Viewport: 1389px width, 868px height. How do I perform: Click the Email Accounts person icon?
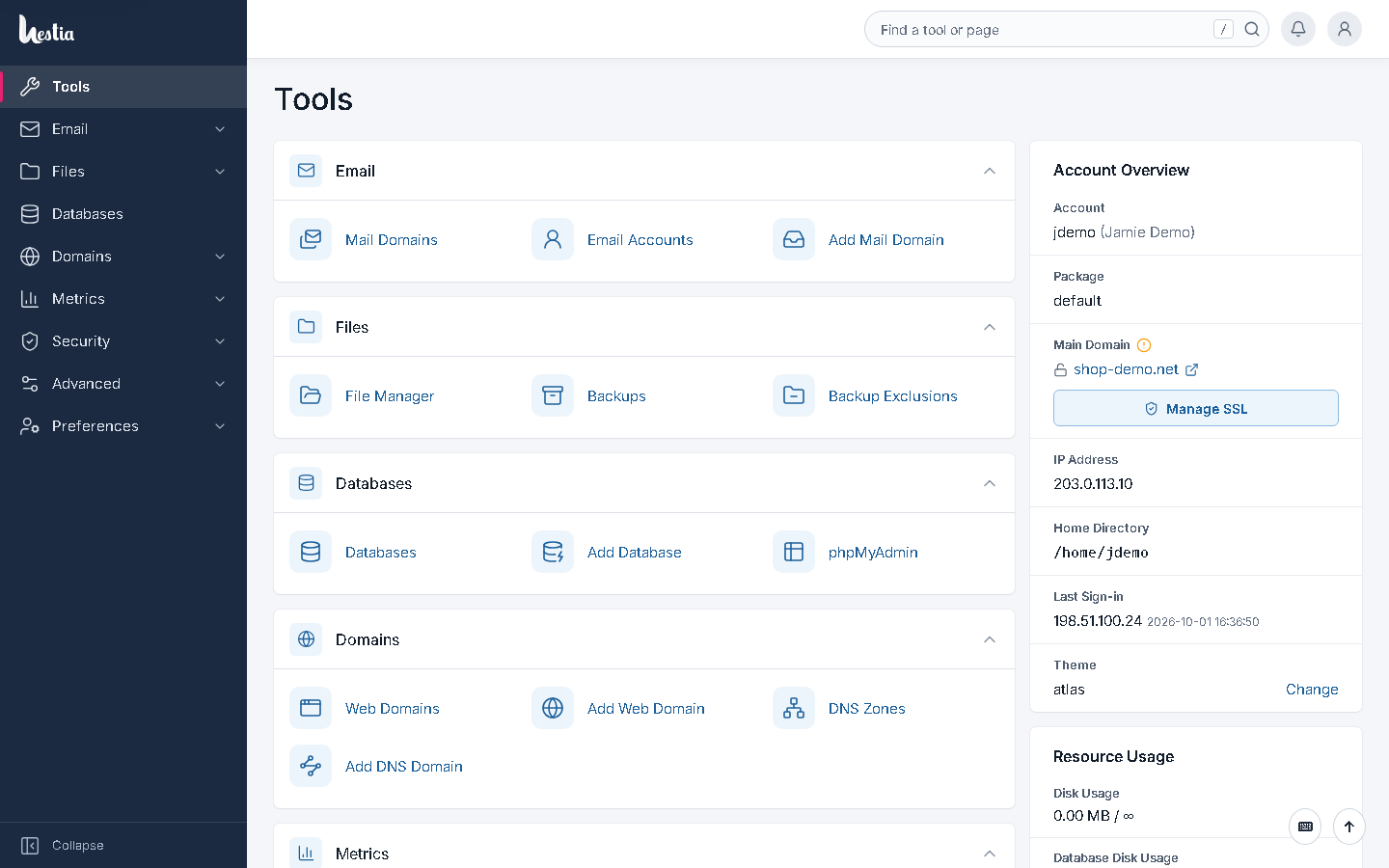pos(553,239)
